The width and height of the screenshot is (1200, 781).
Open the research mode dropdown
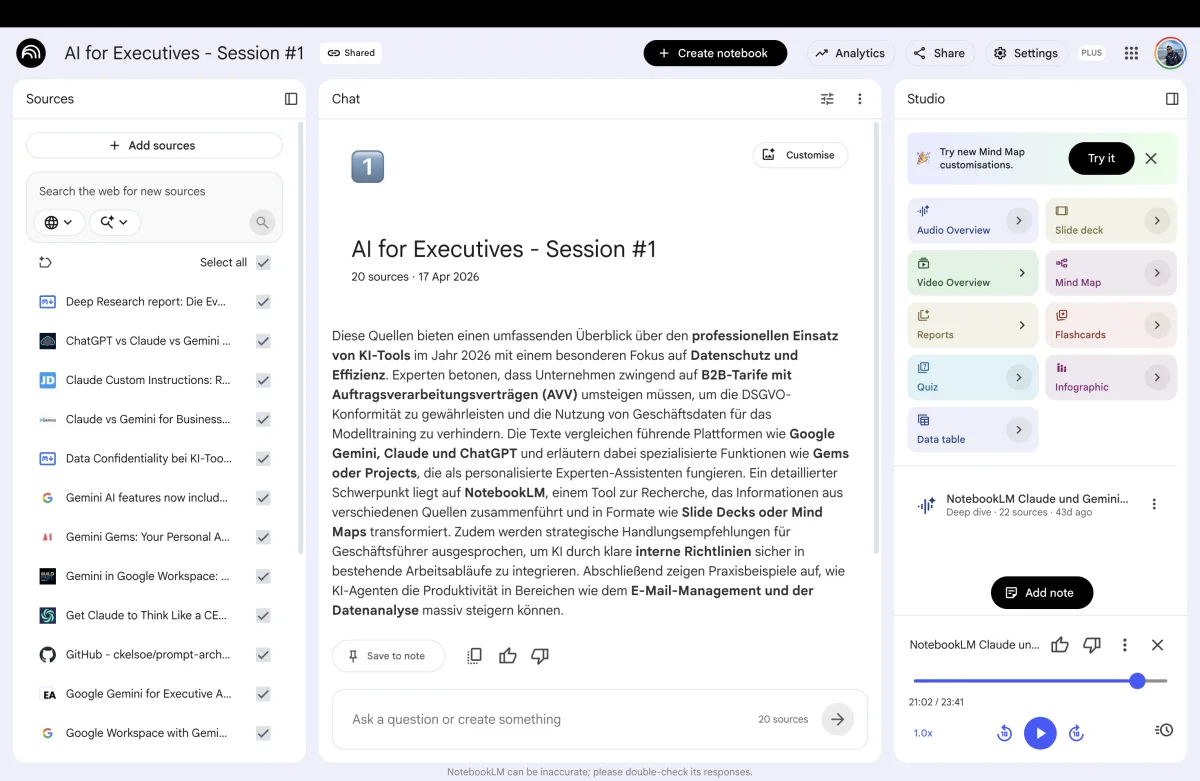114,222
